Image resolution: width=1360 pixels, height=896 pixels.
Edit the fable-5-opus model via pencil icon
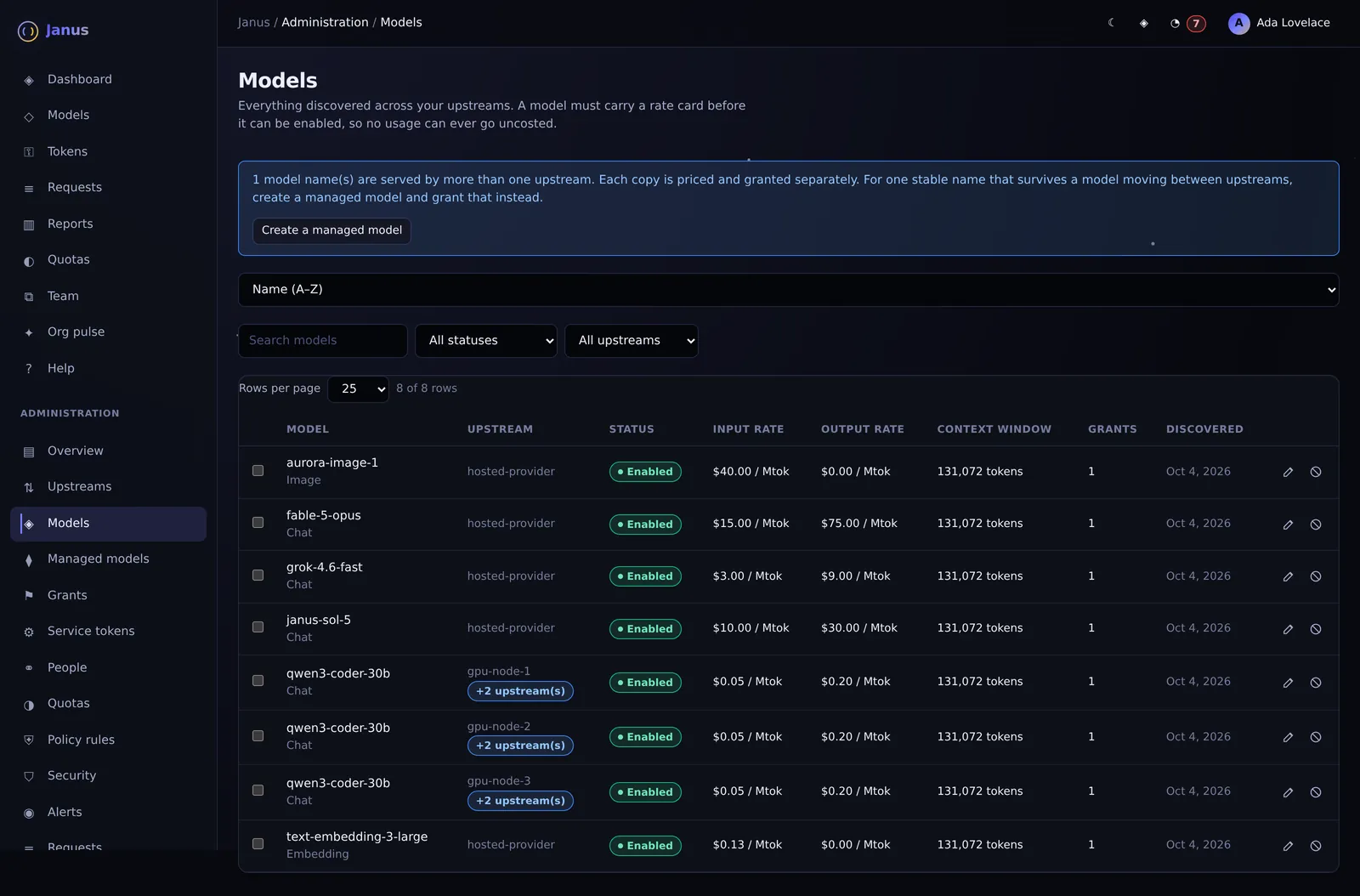(x=1288, y=525)
